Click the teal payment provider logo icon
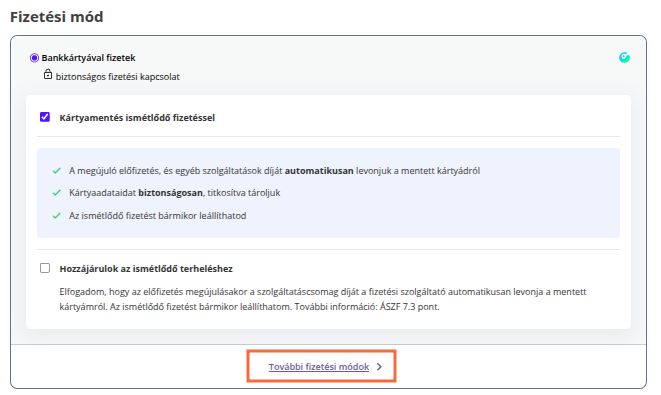Viewport: 661px width, 395px height. [x=624, y=57]
